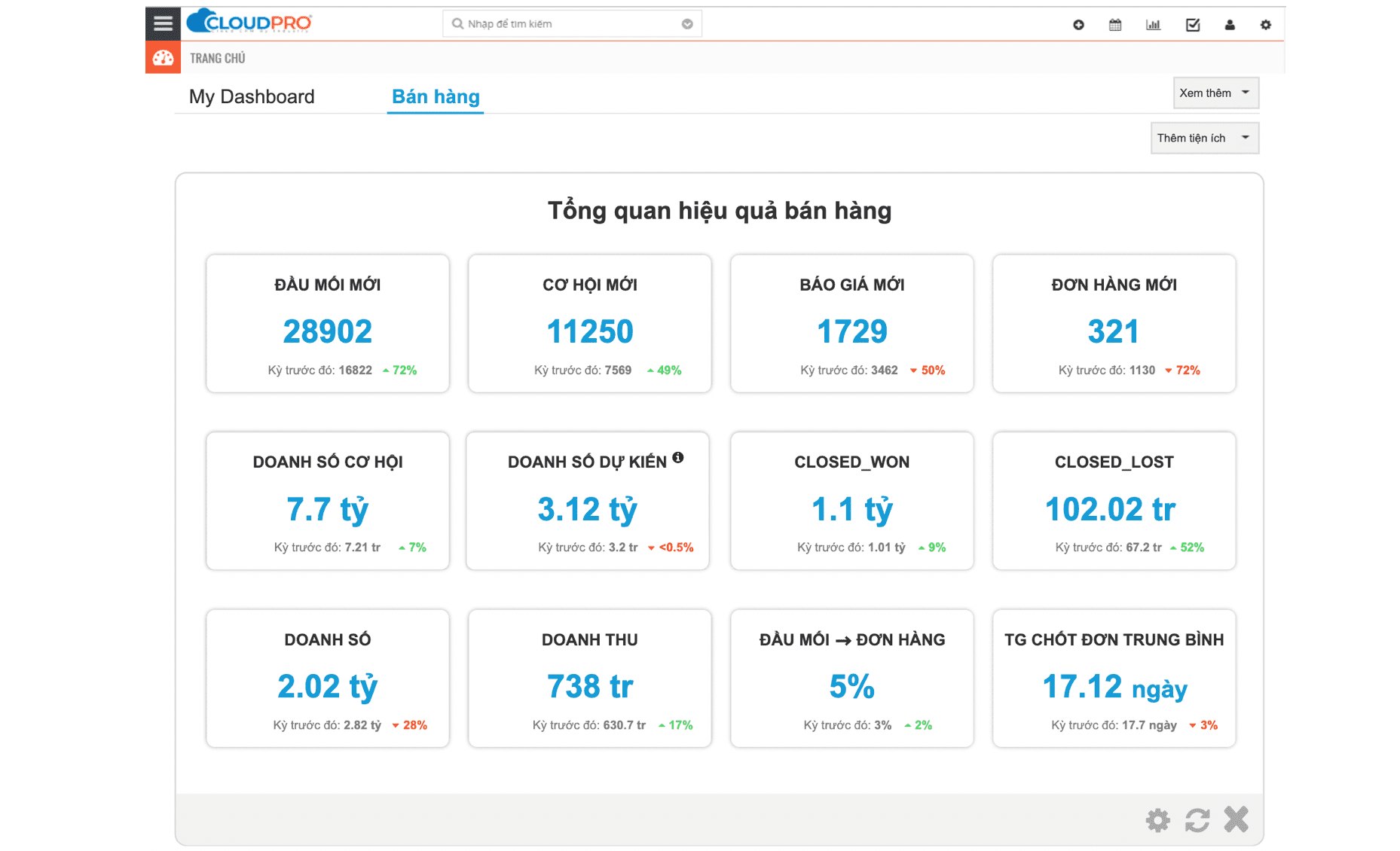Image resolution: width=1400 pixels, height=851 pixels.
Task: Click the search magnifier icon
Action: (457, 24)
